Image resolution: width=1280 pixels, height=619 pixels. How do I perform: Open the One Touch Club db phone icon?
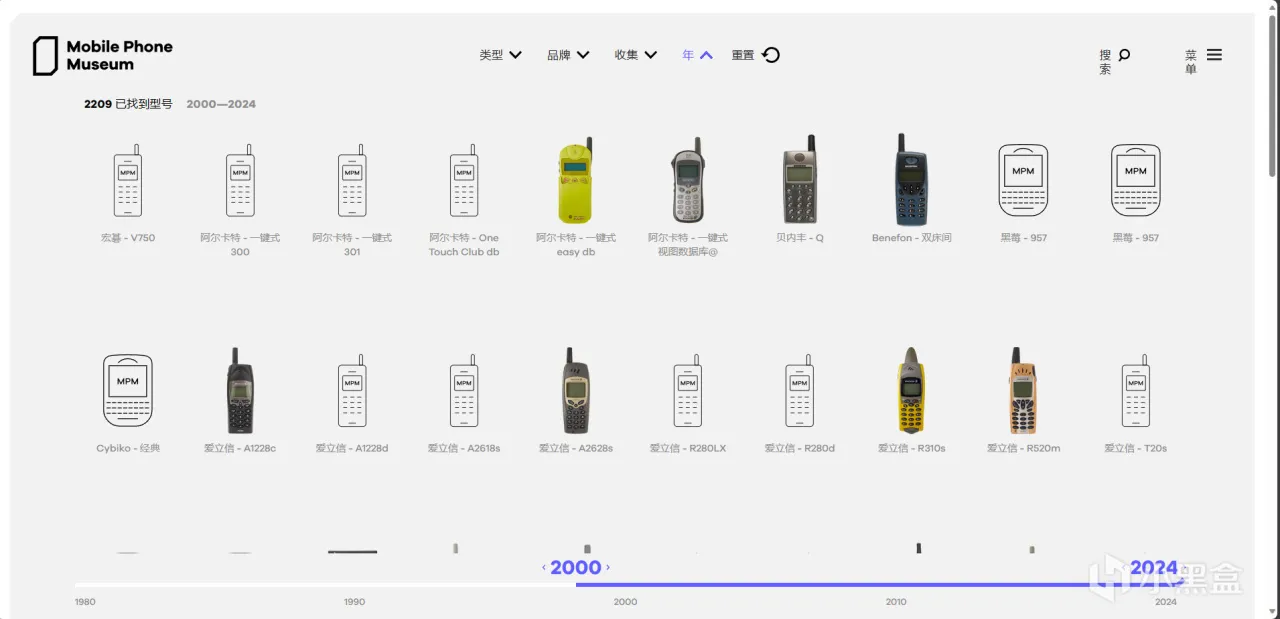coord(464,181)
